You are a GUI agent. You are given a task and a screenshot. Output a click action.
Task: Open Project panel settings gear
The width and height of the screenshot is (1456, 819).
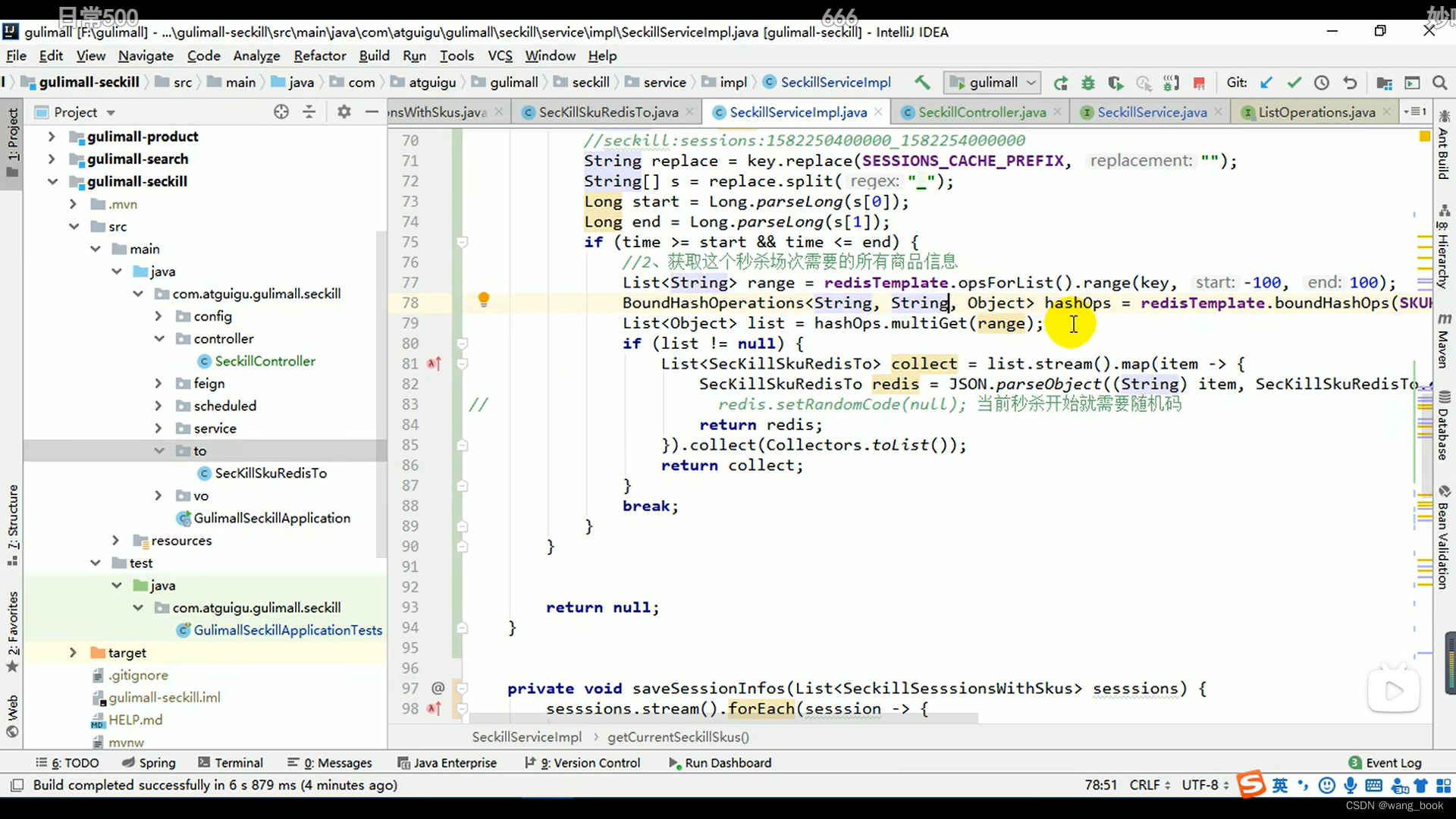point(344,111)
